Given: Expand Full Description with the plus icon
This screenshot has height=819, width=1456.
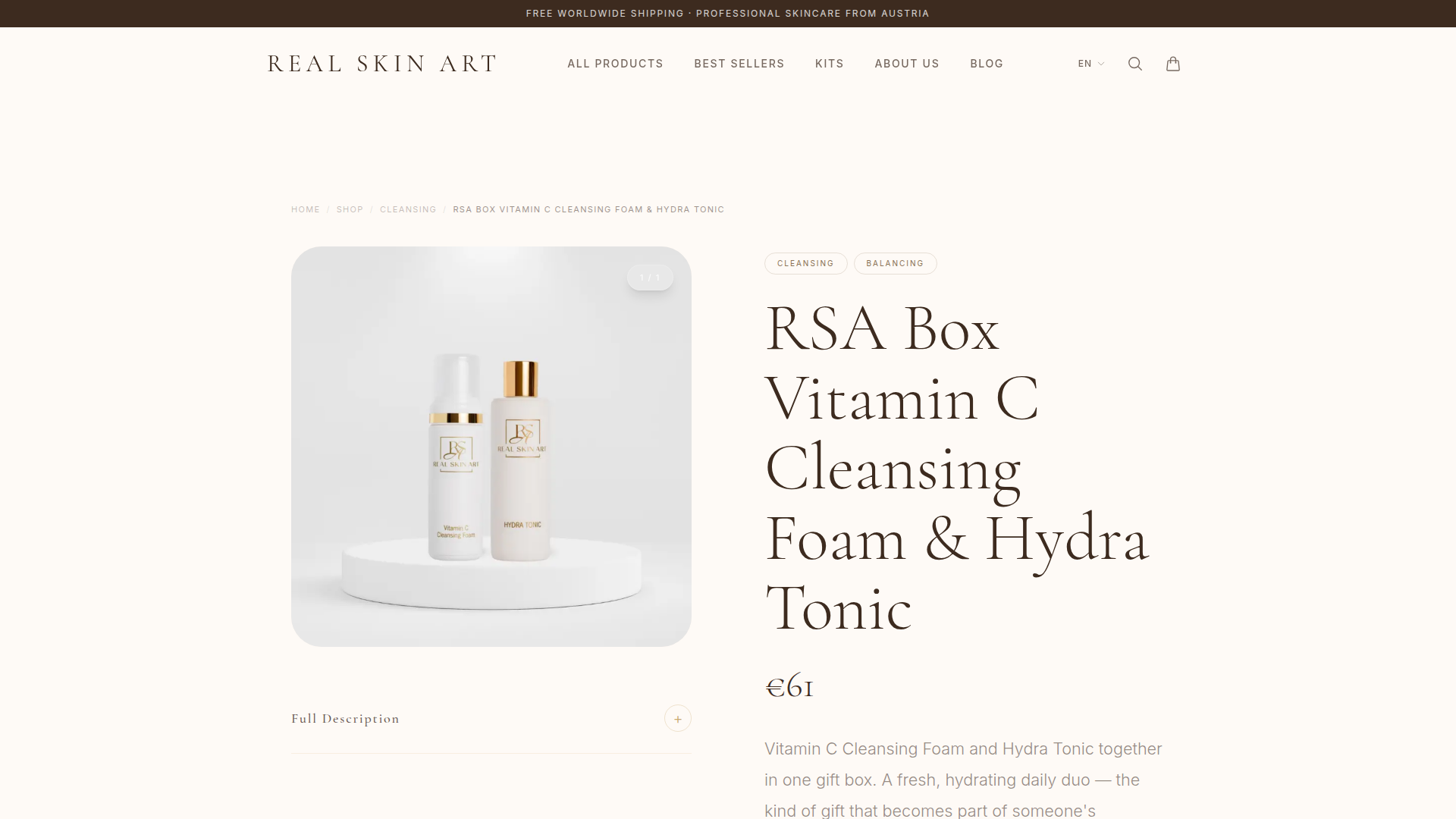Looking at the screenshot, I should tap(677, 718).
